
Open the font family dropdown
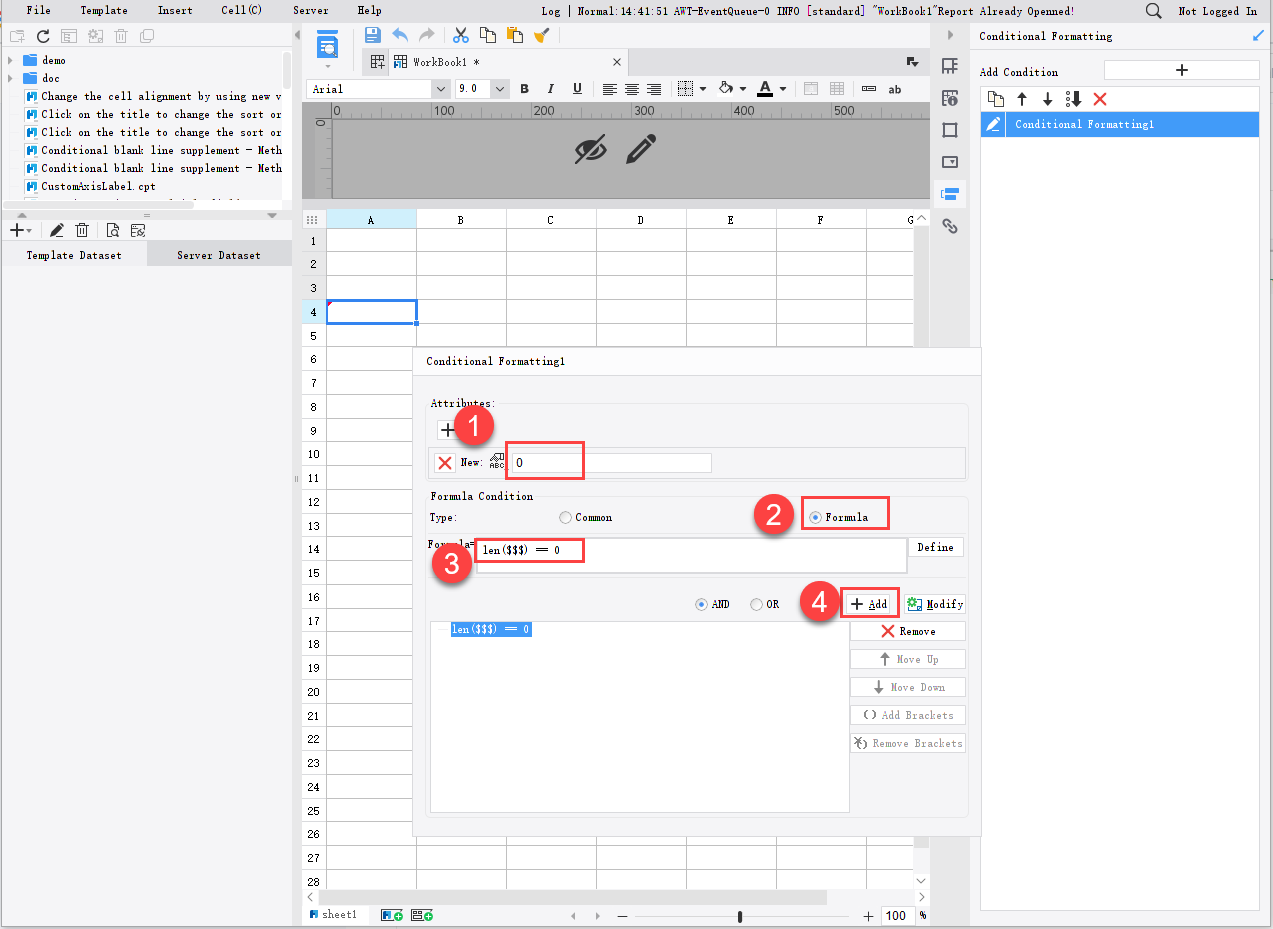[441, 88]
